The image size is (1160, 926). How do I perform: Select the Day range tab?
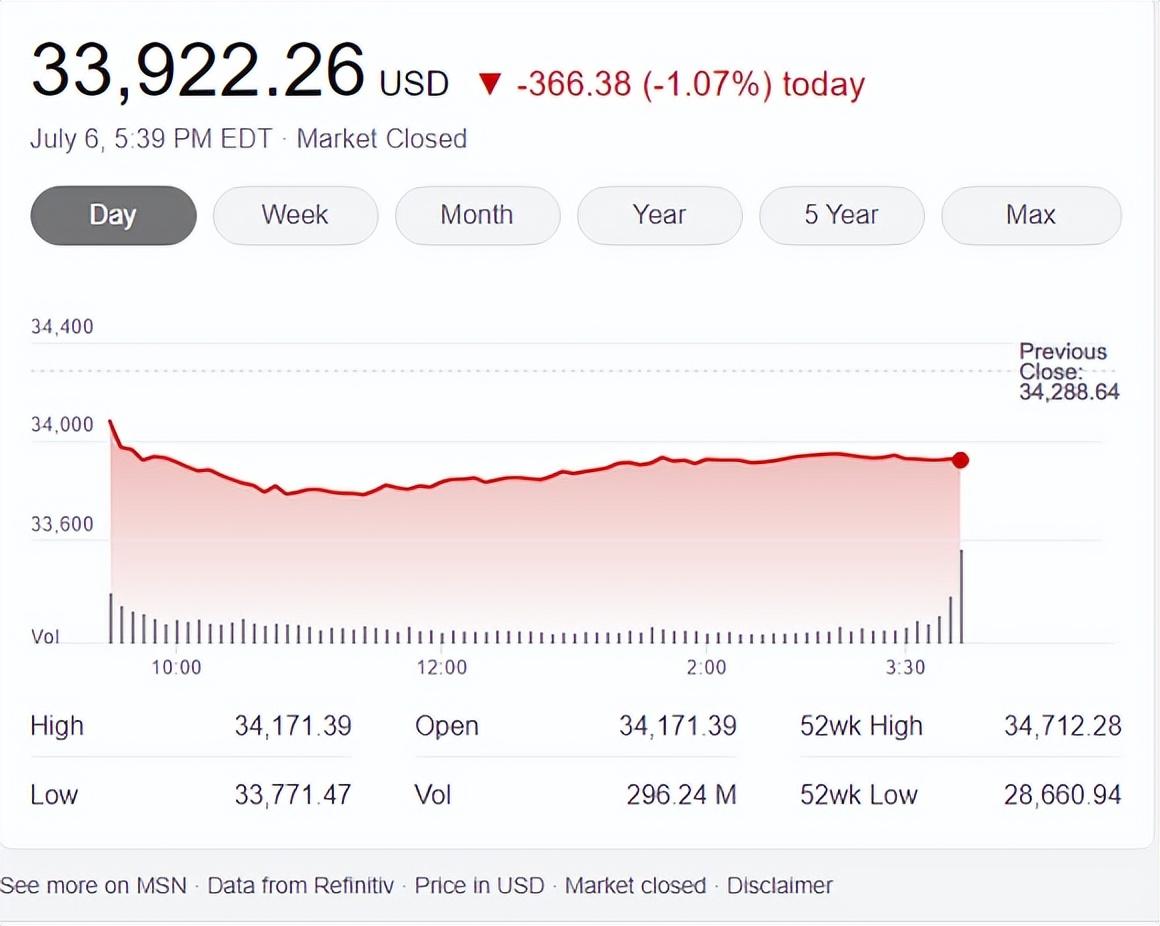point(113,215)
